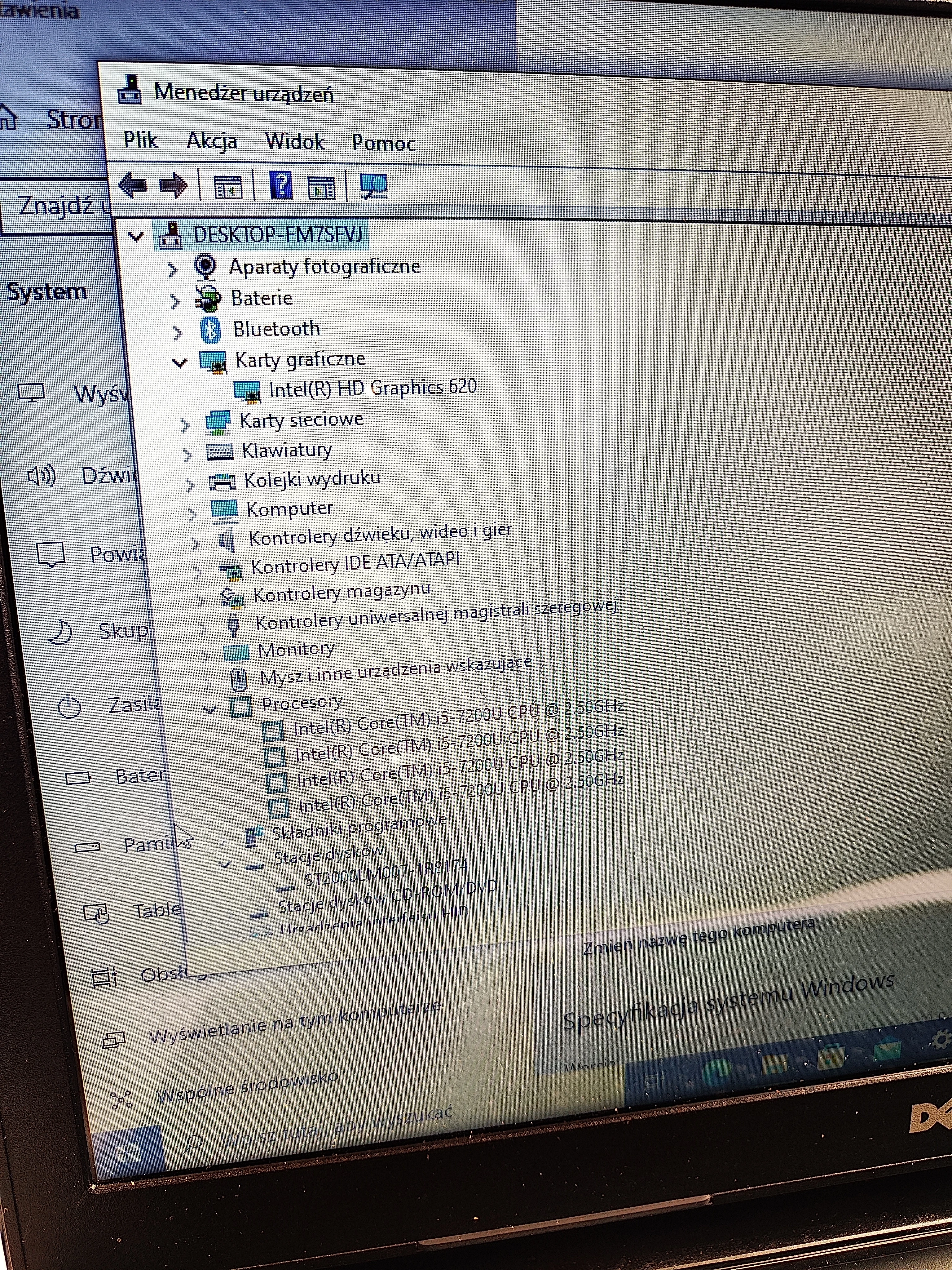Click the home icon in the Settings window
The image size is (952, 1270).
pyautogui.click(x=7, y=118)
